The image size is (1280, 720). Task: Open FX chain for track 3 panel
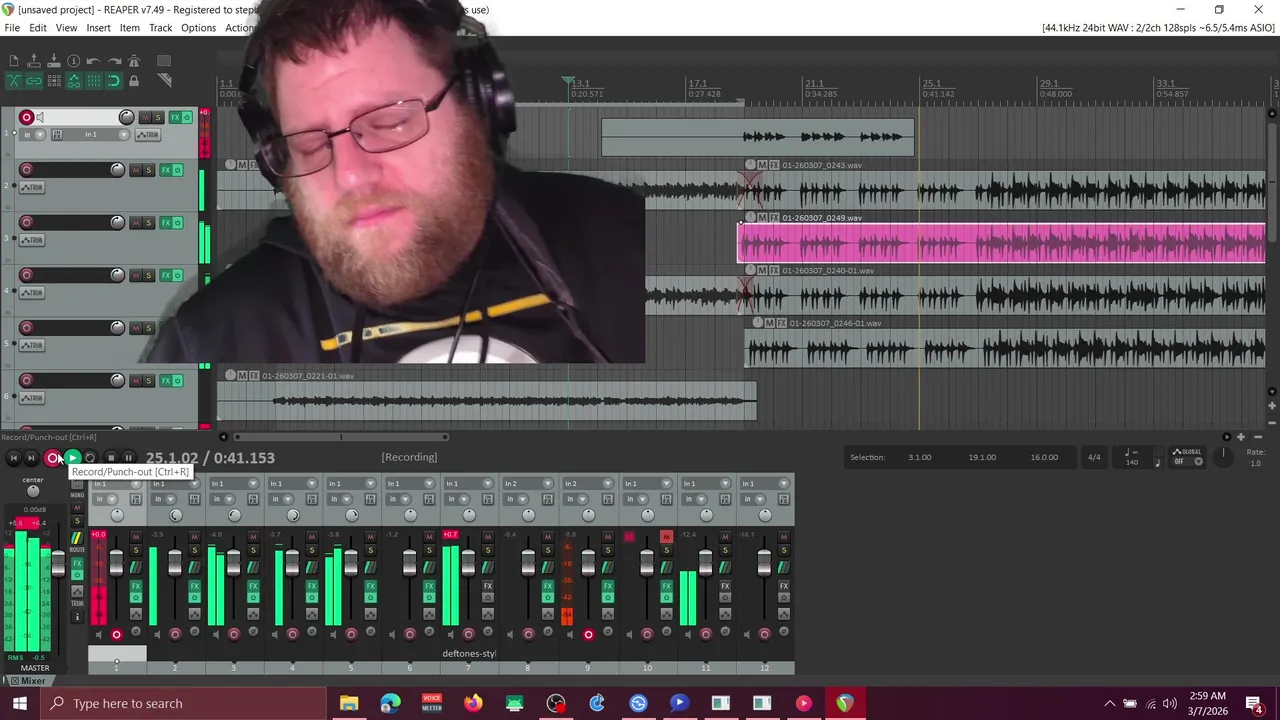click(167, 222)
